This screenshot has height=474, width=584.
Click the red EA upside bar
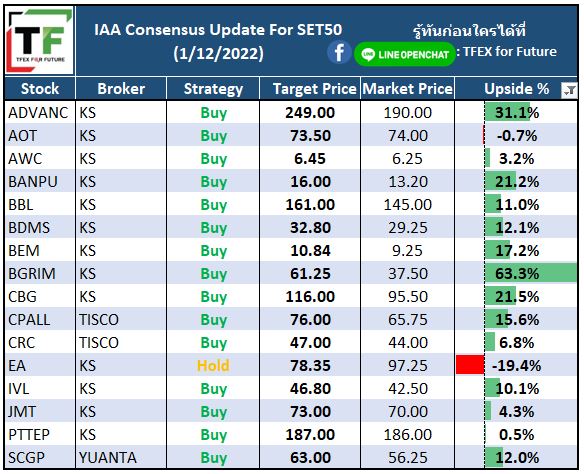pos(470,365)
